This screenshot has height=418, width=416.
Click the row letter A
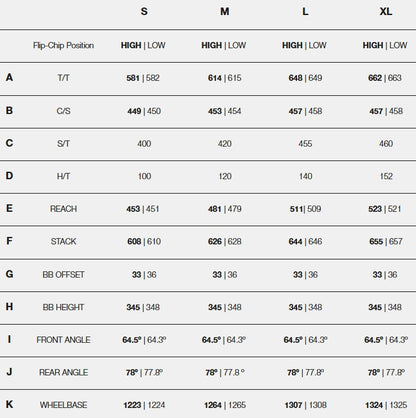9,77
